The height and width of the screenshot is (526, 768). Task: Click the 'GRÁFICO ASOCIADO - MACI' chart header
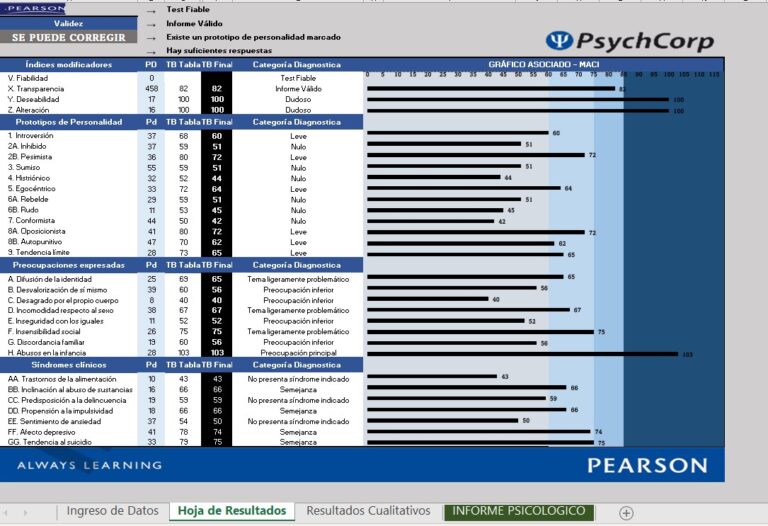[x=544, y=64]
